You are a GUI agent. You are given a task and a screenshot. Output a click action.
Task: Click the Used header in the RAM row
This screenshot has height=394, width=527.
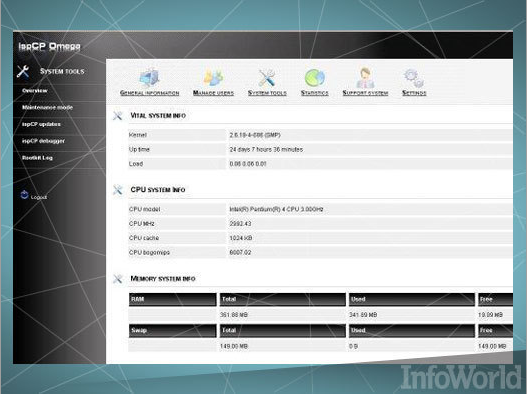412,300
